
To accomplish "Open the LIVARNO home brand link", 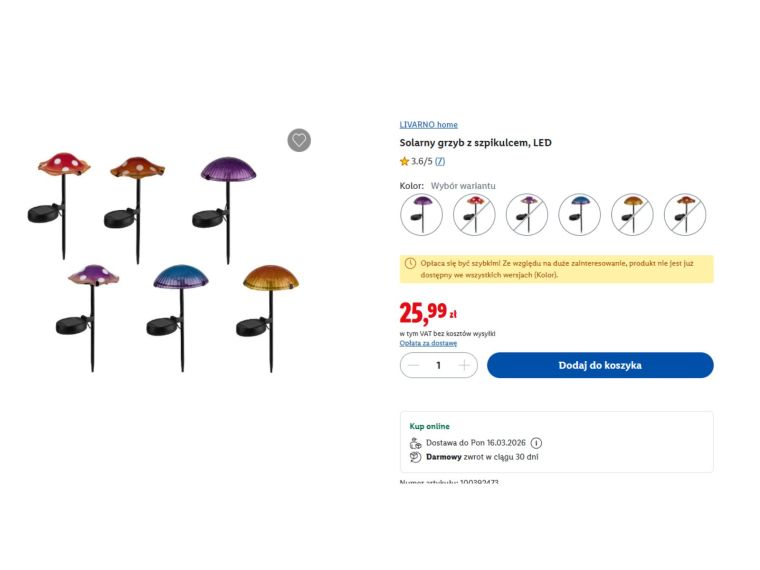I will click(x=428, y=125).
